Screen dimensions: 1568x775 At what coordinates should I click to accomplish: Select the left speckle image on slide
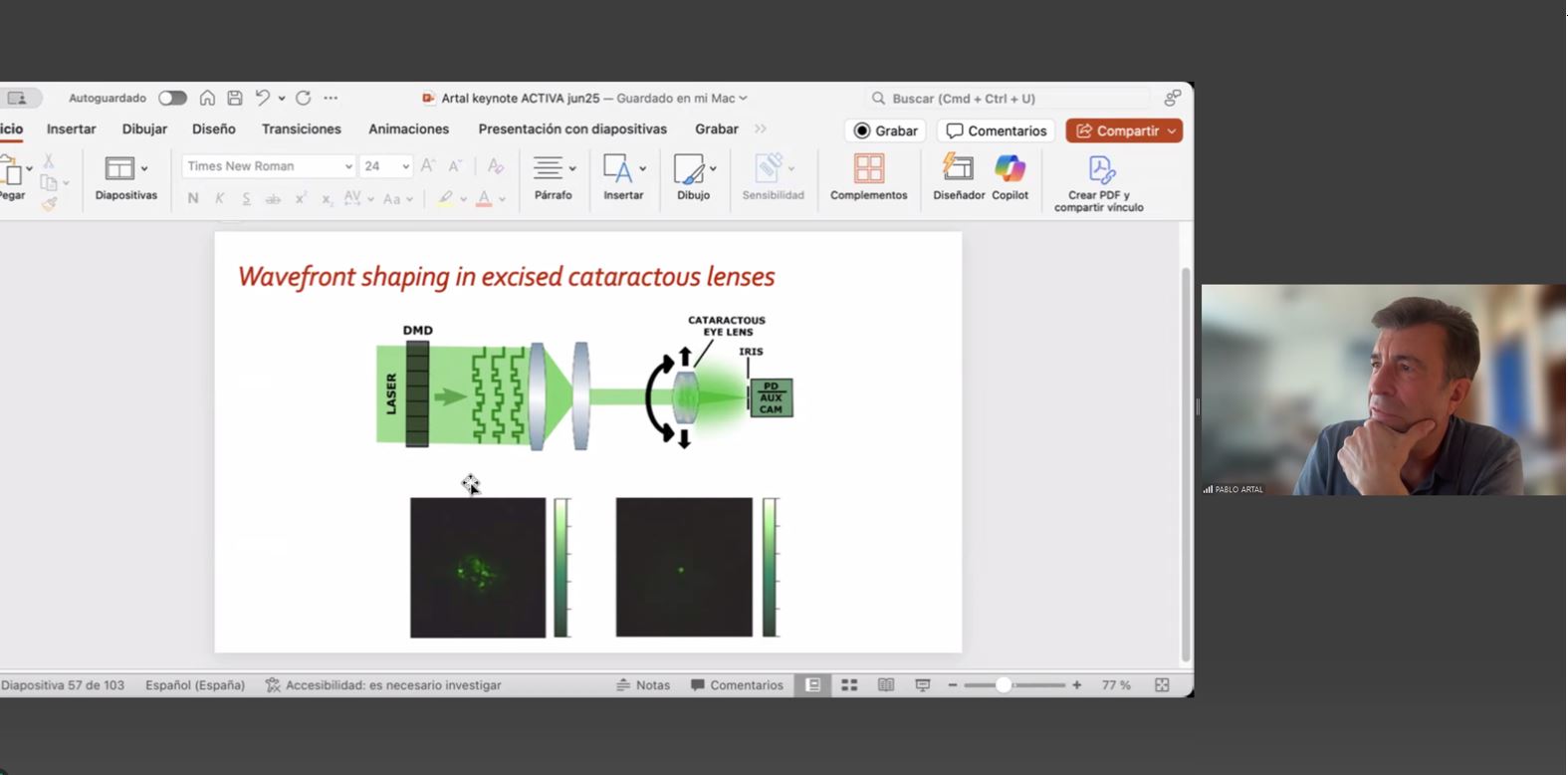(x=478, y=568)
